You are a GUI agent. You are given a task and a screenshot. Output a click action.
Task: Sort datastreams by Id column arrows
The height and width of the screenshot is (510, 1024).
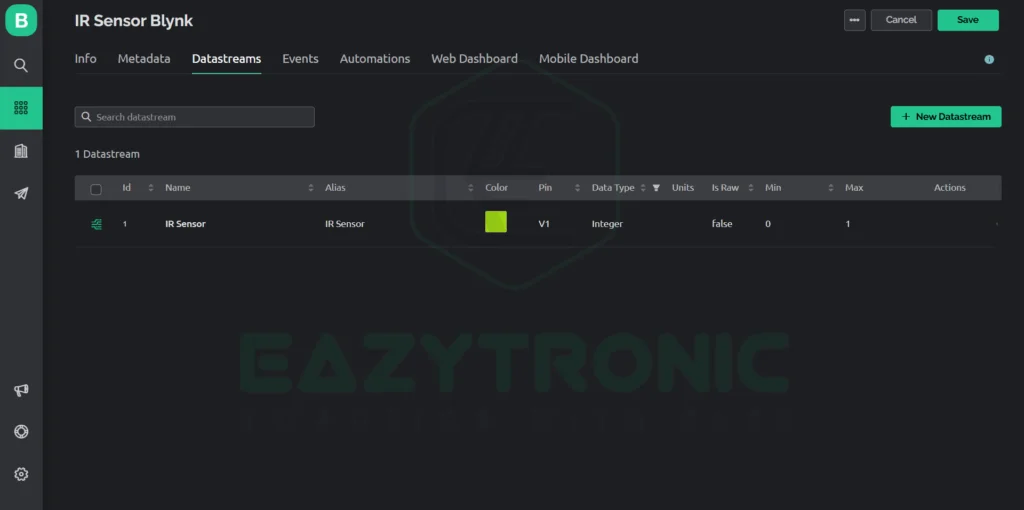151,188
